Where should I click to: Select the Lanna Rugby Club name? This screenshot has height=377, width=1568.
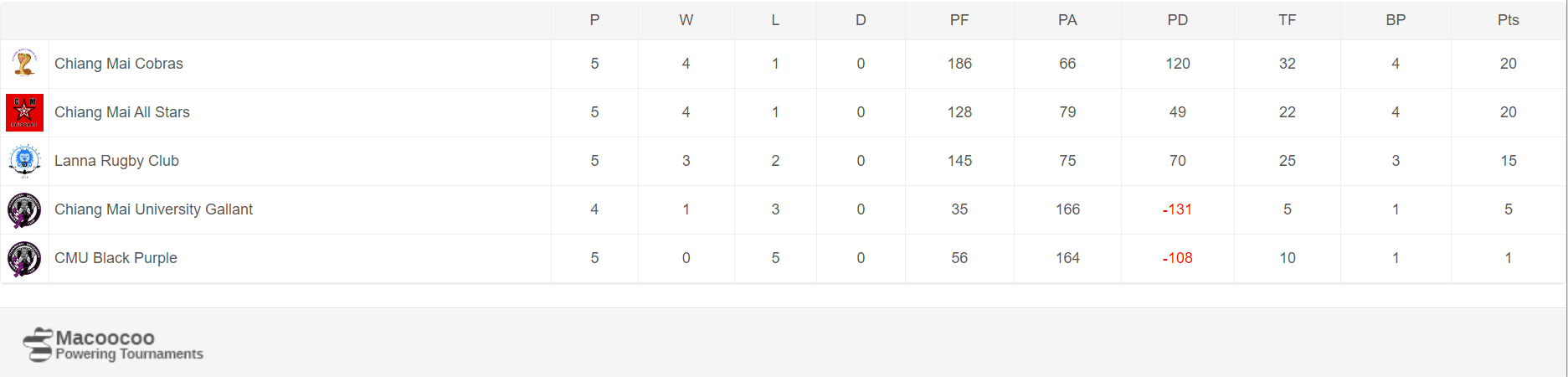pyautogui.click(x=116, y=161)
